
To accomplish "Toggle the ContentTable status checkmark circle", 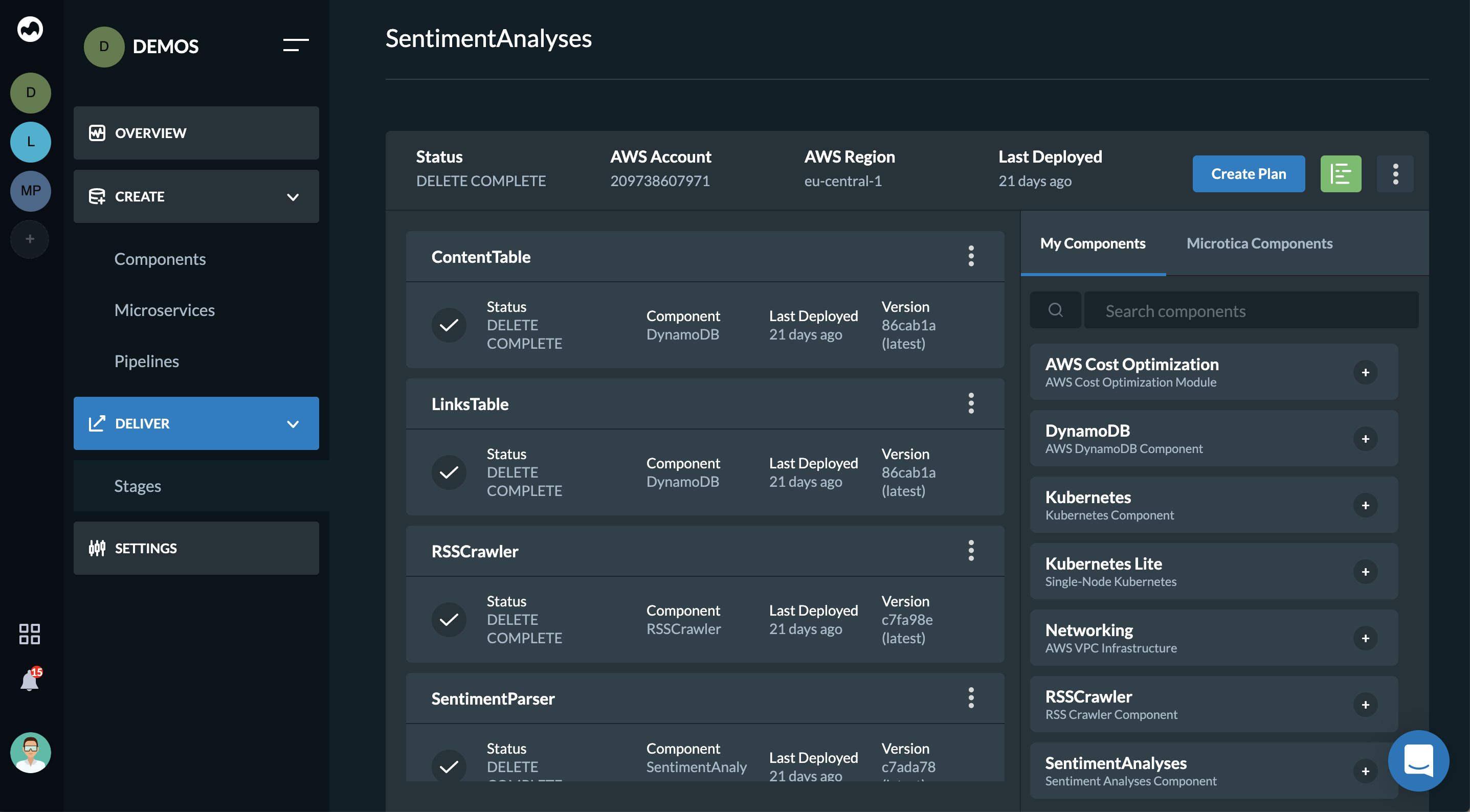I will tap(449, 325).
